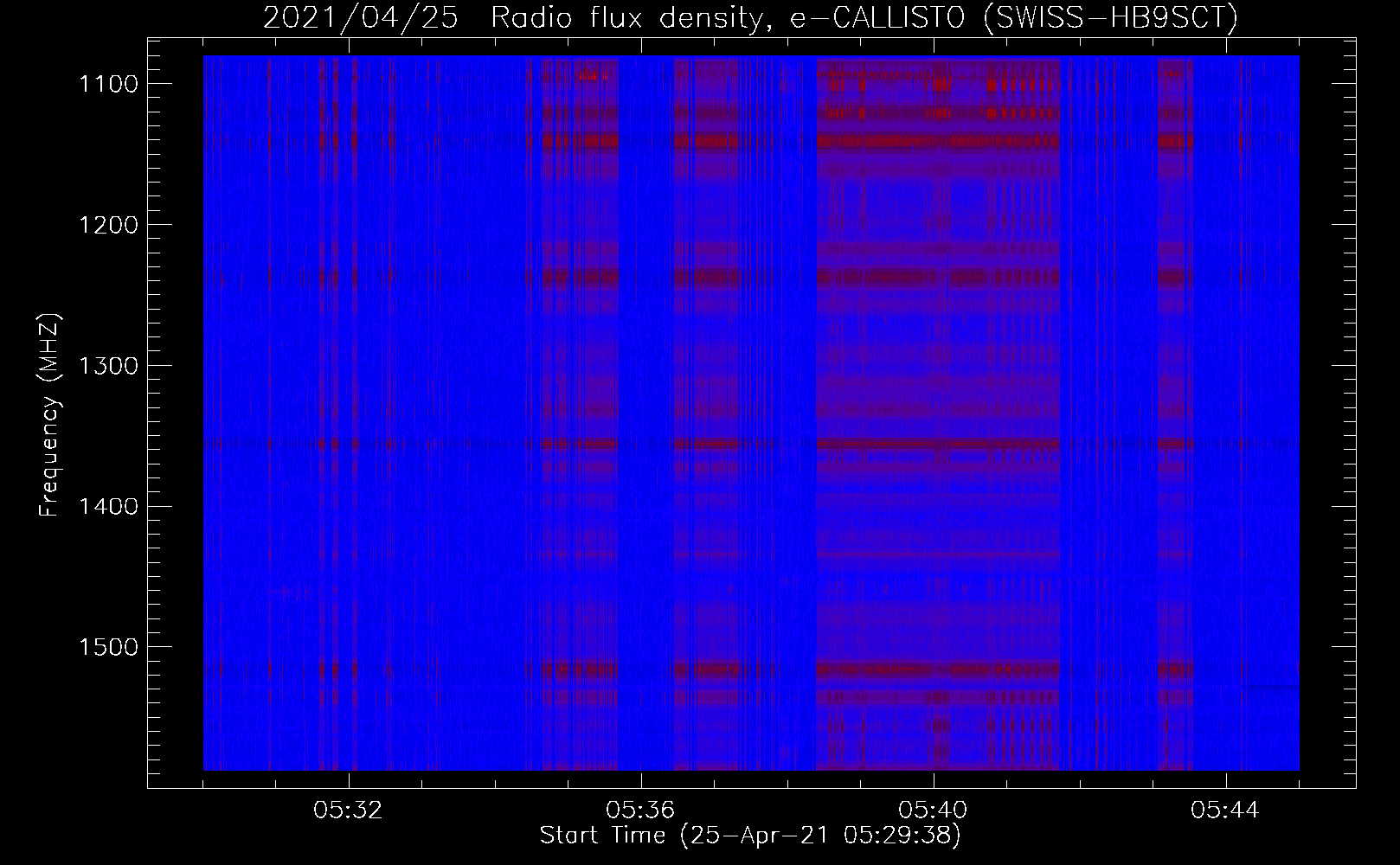Click the 05:44 time tick label
This screenshot has height=865, width=1400.
tap(1226, 811)
